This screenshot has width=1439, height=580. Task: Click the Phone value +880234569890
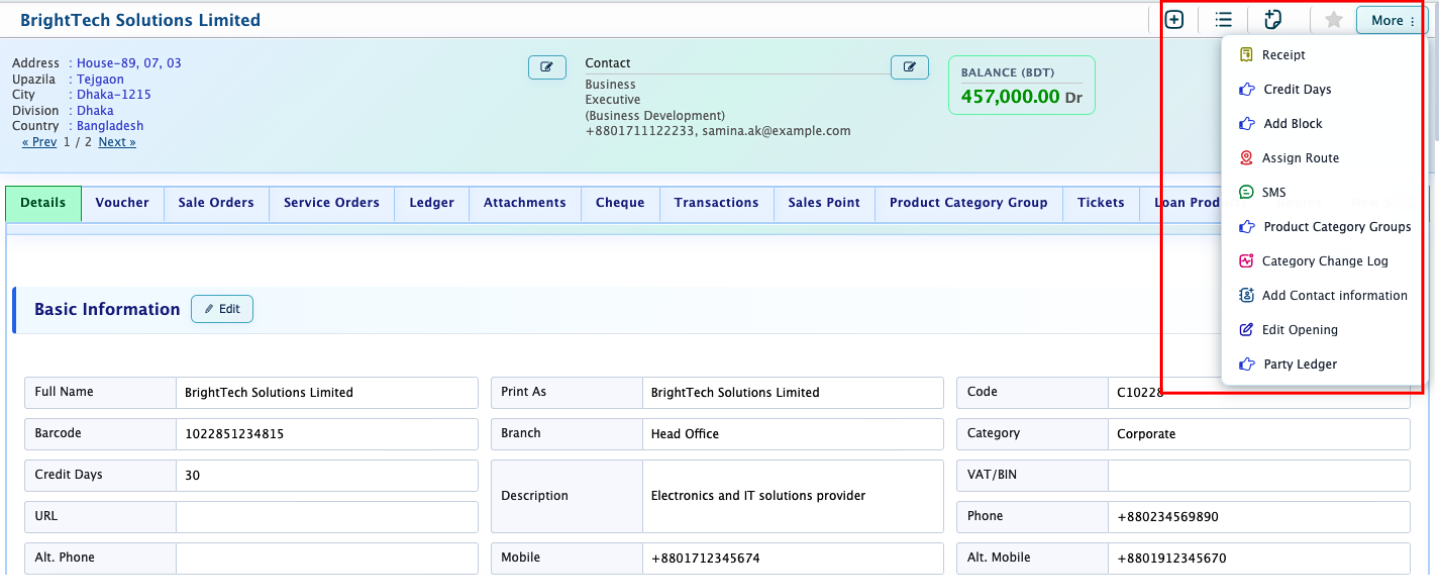(x=1259, y=516)
